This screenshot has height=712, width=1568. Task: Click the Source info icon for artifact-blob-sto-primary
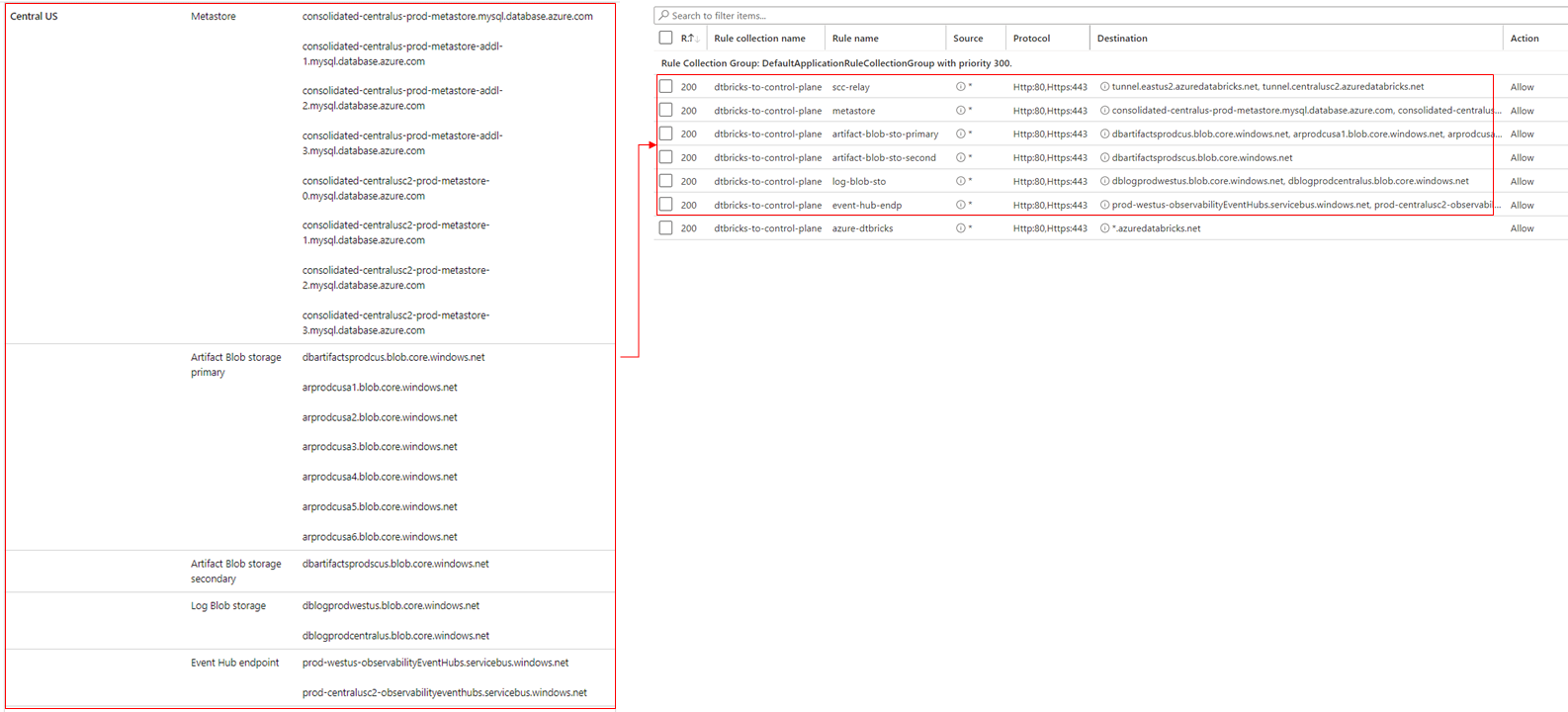960,133
